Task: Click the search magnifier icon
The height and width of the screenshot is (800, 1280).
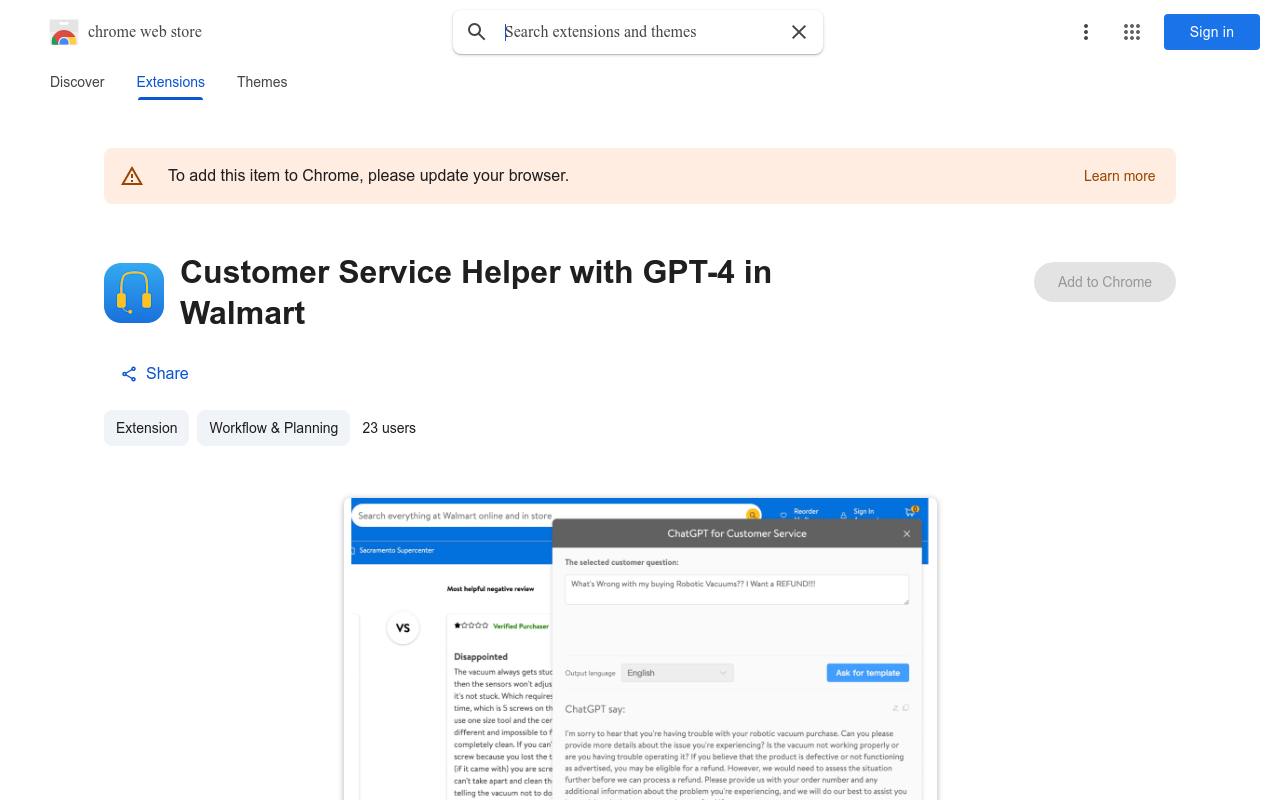Action: (x=477, y=32)
